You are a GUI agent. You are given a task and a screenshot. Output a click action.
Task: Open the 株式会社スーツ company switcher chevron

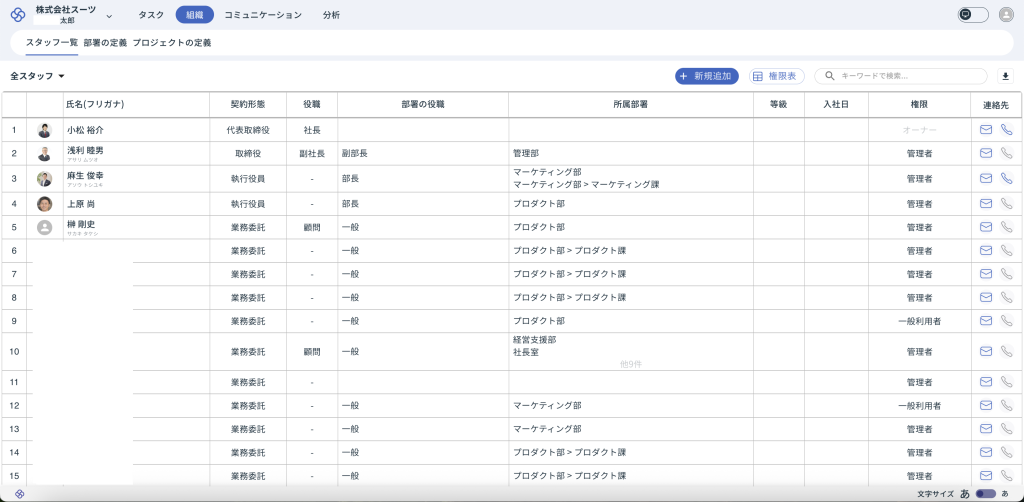point(109,16)
